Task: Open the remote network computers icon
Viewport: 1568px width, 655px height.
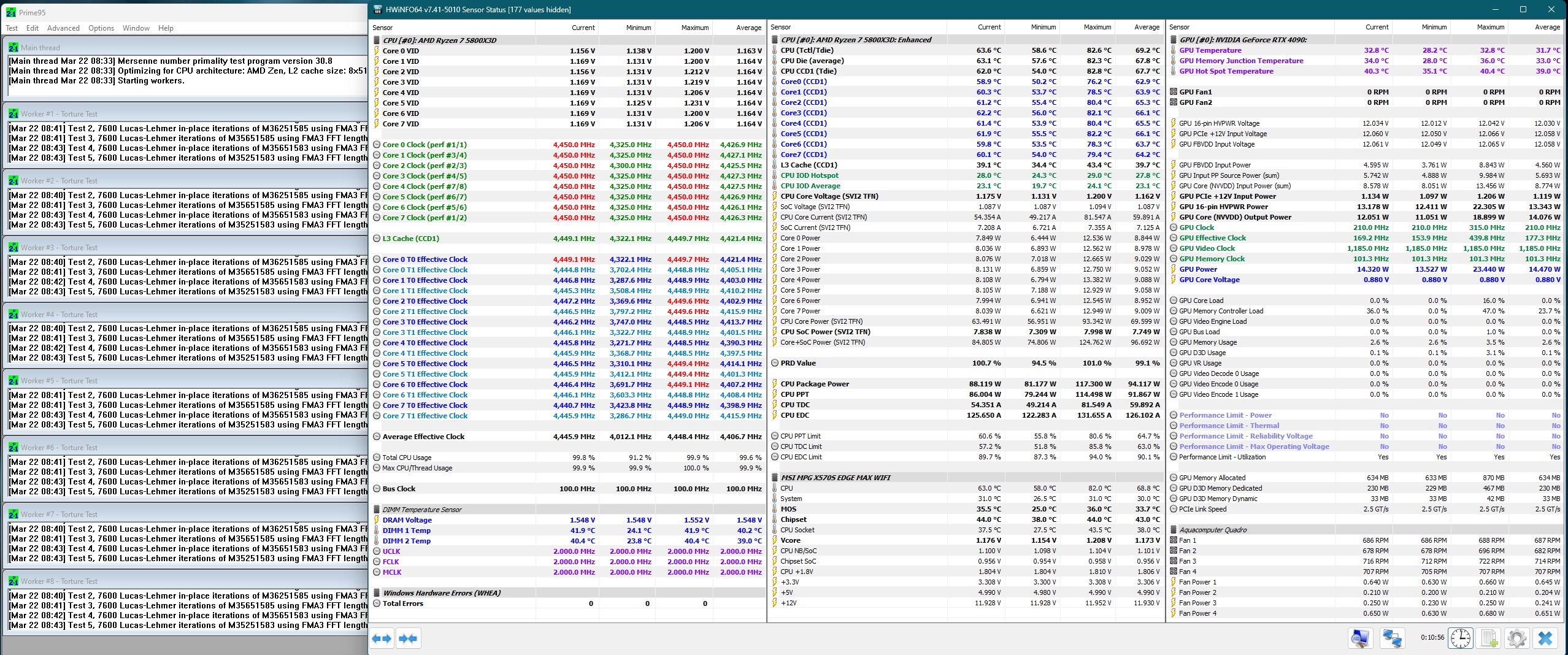Action: pos(1392,638)
